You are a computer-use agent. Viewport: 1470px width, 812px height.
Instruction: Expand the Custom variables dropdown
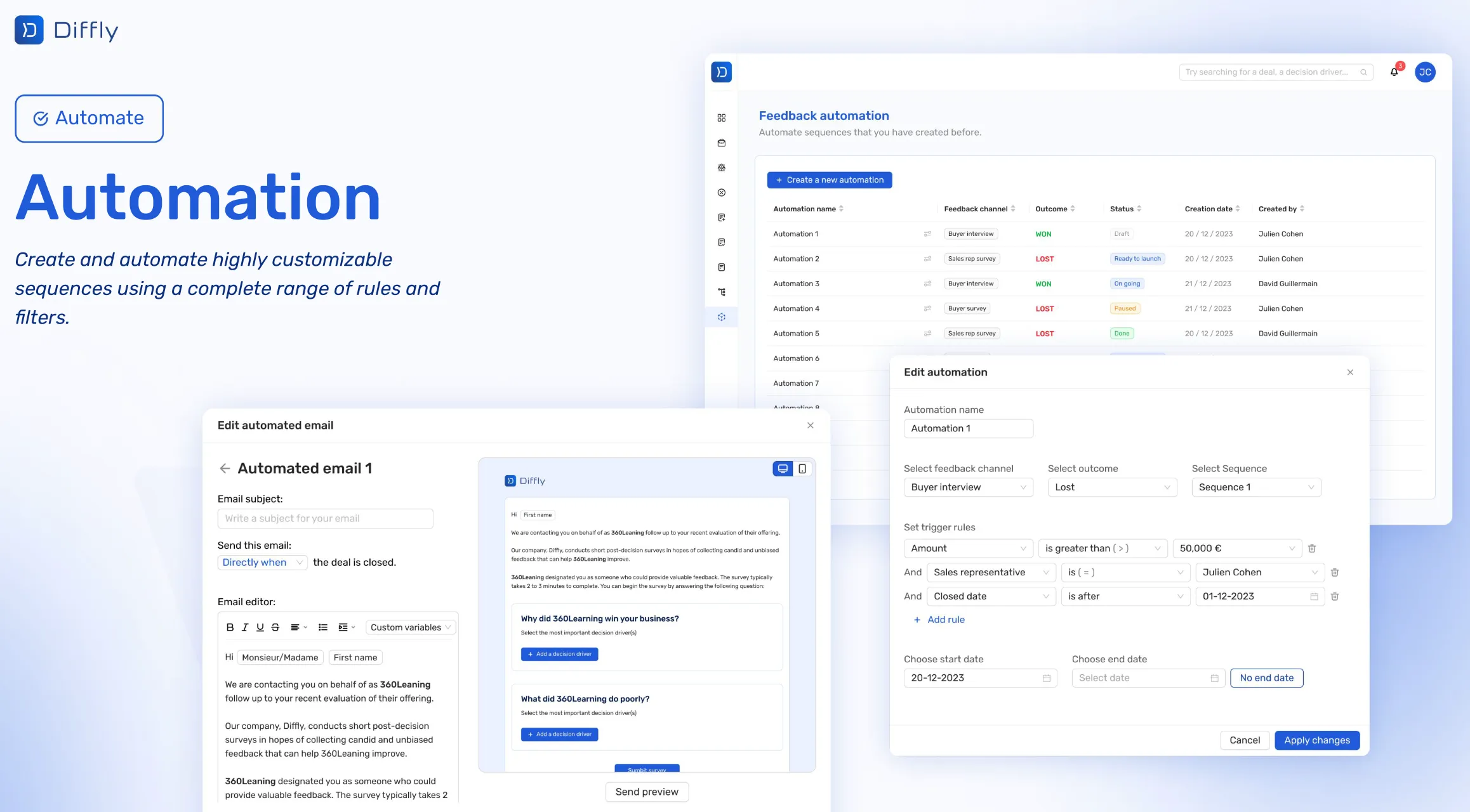point(410,627)
